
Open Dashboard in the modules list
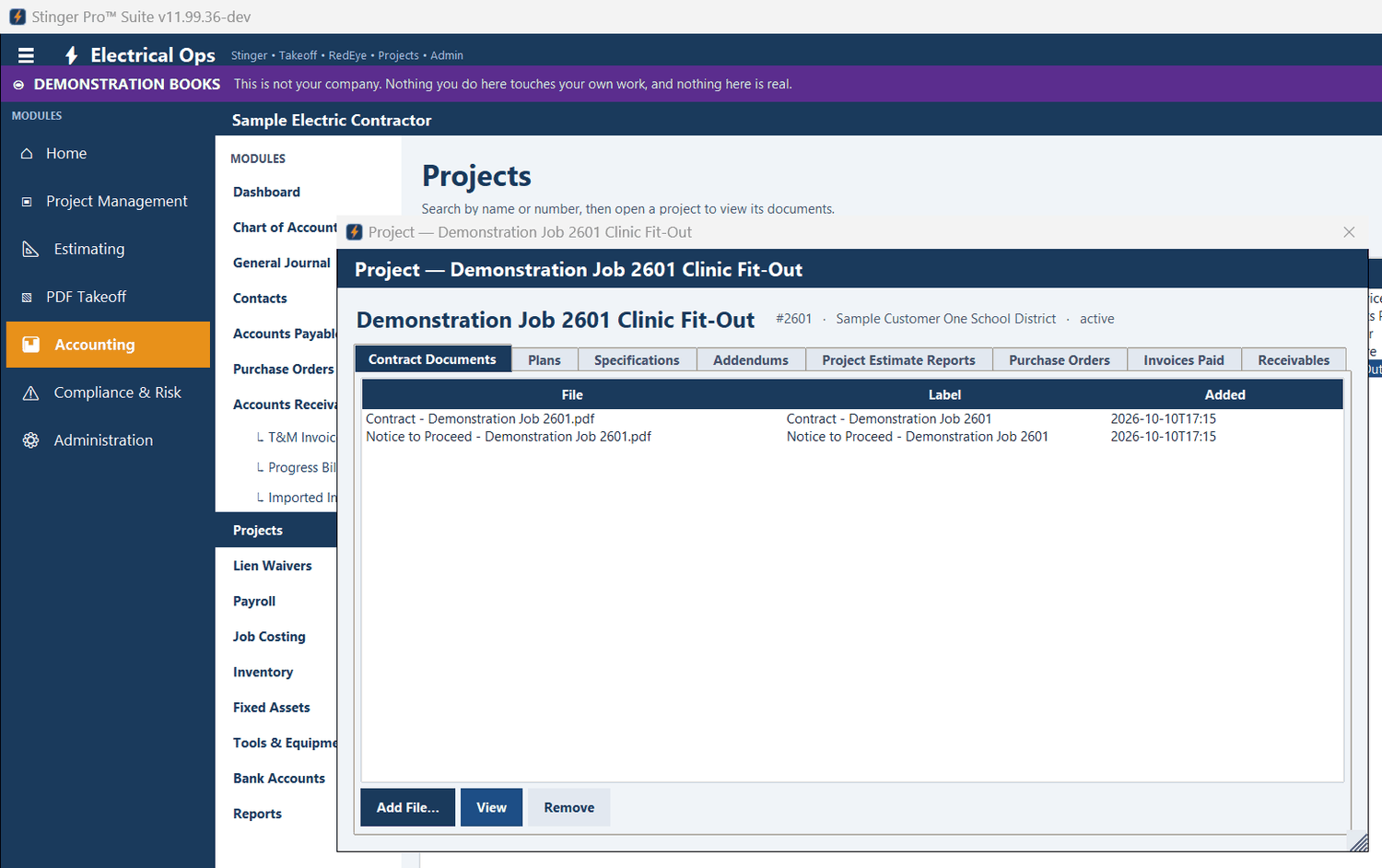[266, 192]
